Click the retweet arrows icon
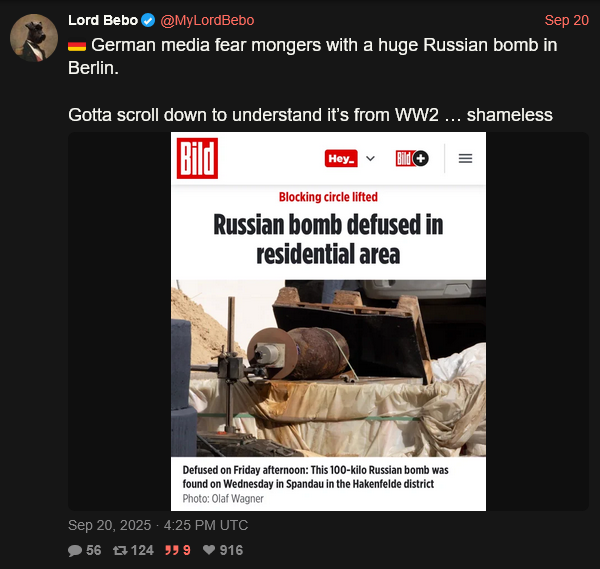Screen dimensions: 600x569 [x=120, y=550]
